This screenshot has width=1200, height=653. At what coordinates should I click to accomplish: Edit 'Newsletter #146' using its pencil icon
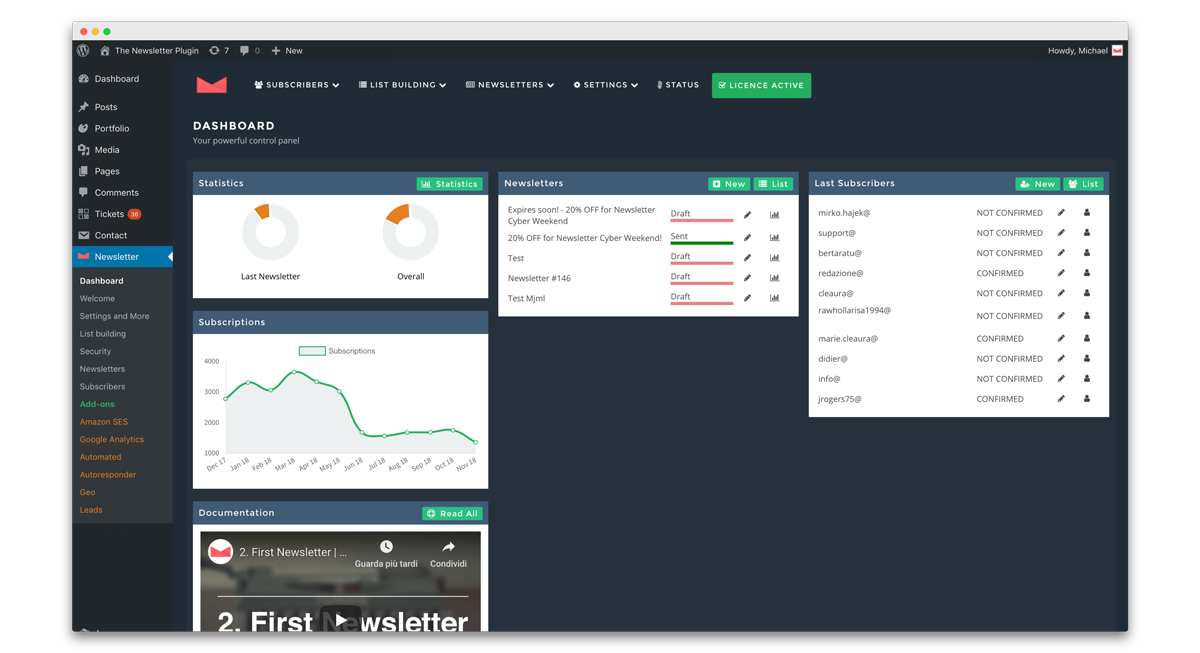tap(746, 277)
